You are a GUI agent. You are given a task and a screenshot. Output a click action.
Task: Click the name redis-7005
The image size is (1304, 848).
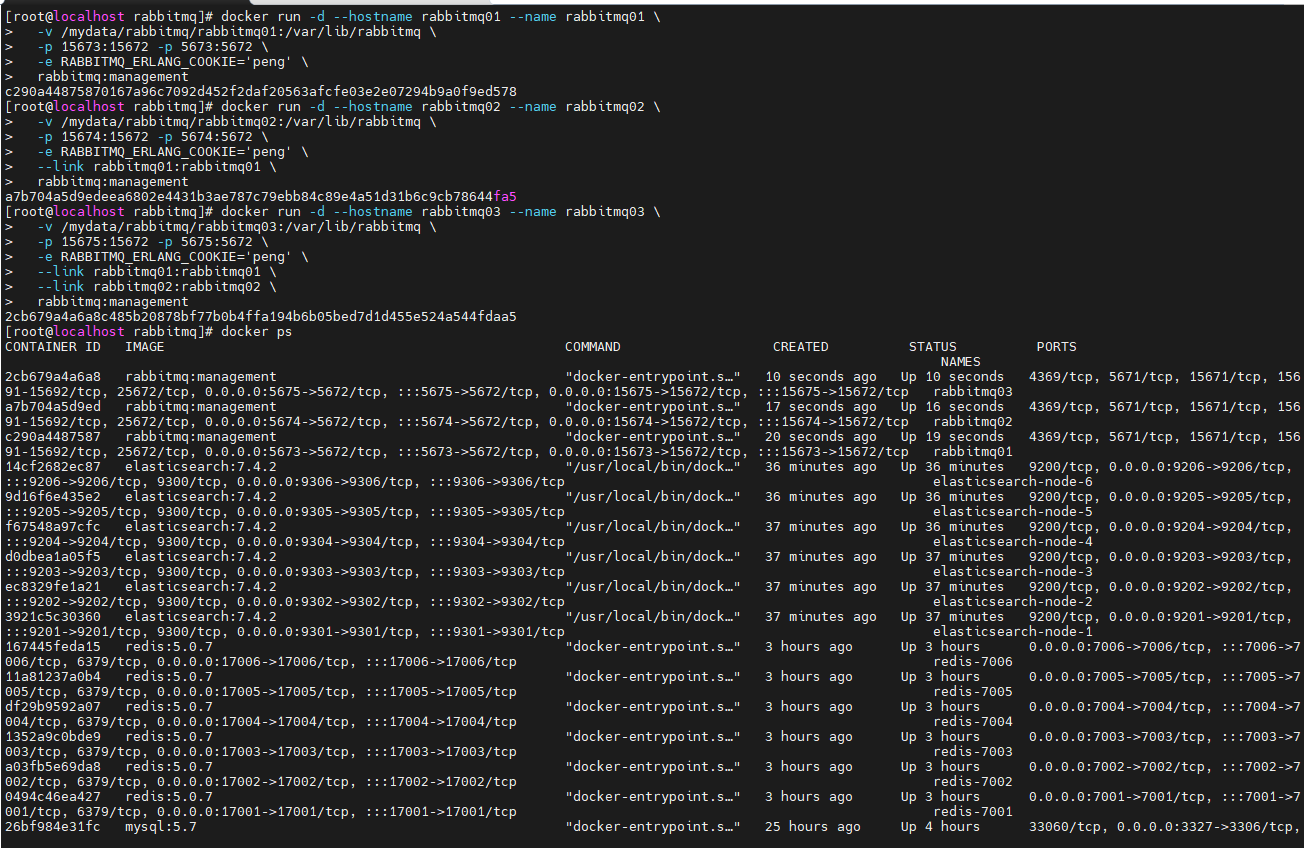click(973, 692)
